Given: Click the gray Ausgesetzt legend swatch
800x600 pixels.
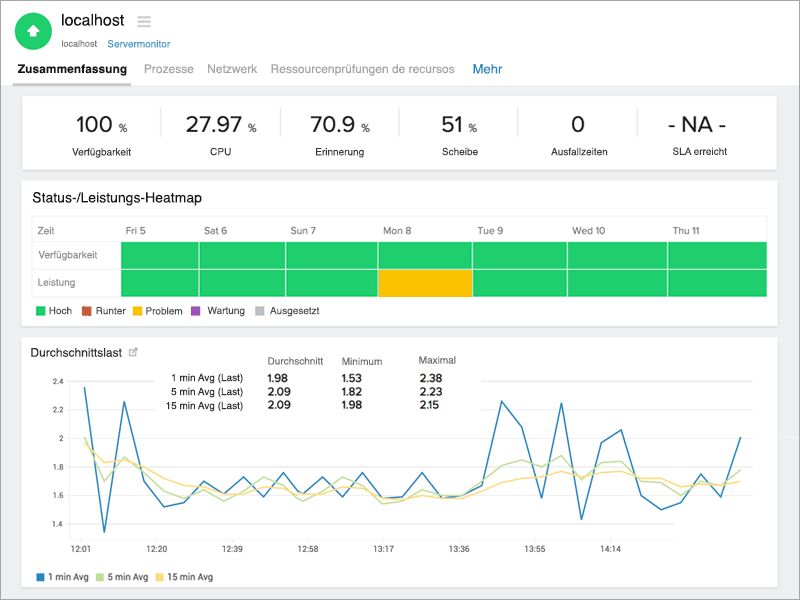Looking at the screenshot, I should pyautogui.click(x=261, y=311).
